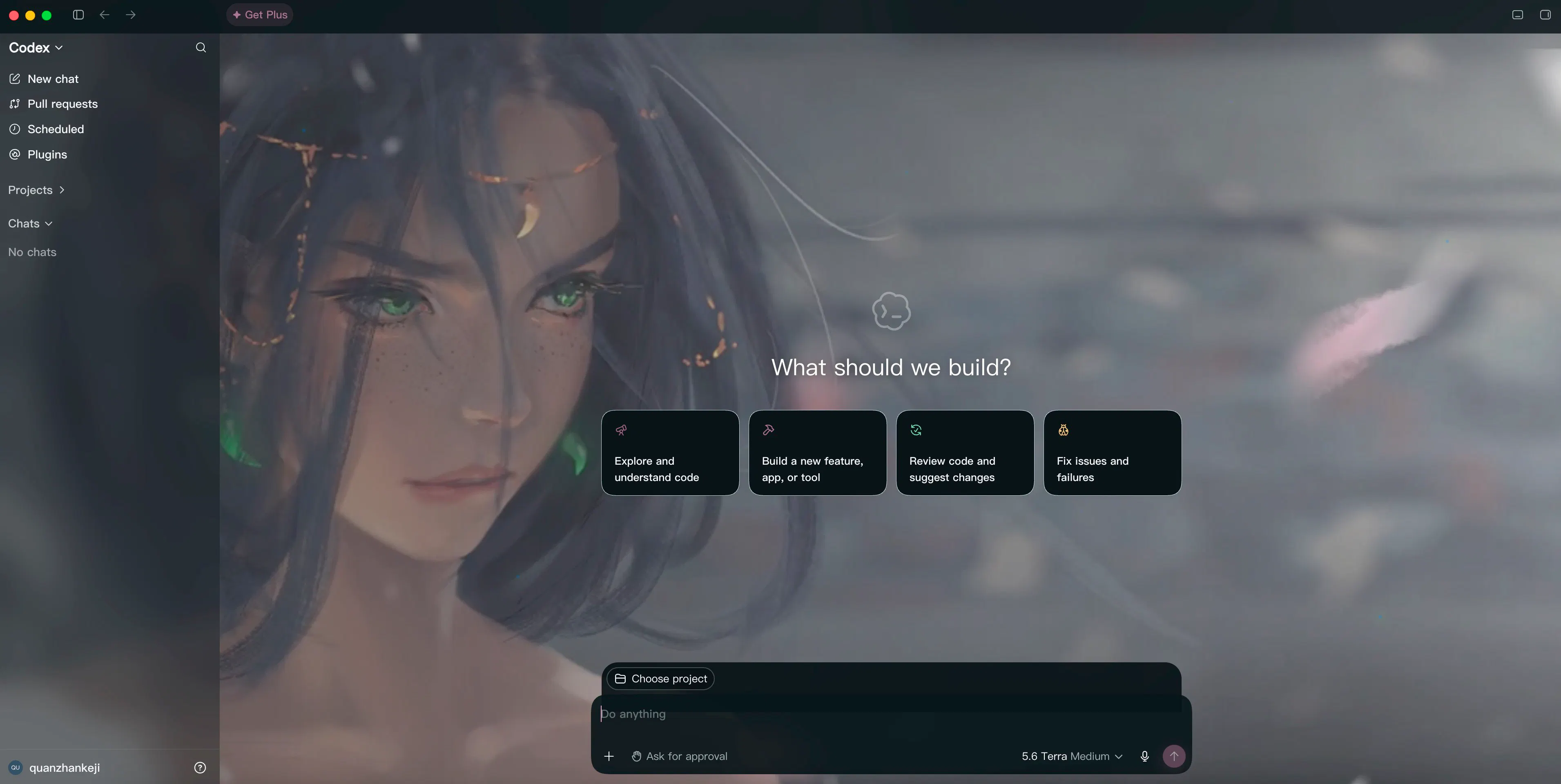Click the quanzhankeji avatar icon
Screen dimensions: 1561x784
(15, 768)
